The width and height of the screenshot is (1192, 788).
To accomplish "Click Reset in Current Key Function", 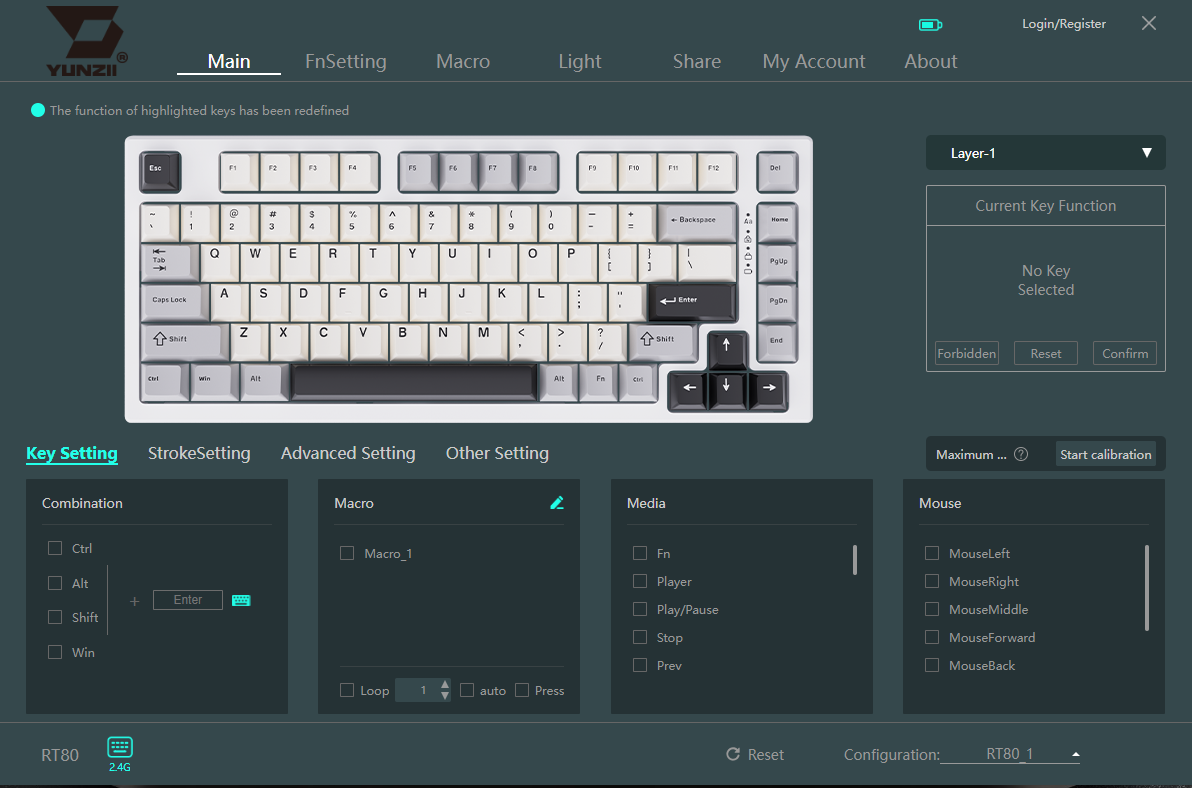I will coord(1046,353).
